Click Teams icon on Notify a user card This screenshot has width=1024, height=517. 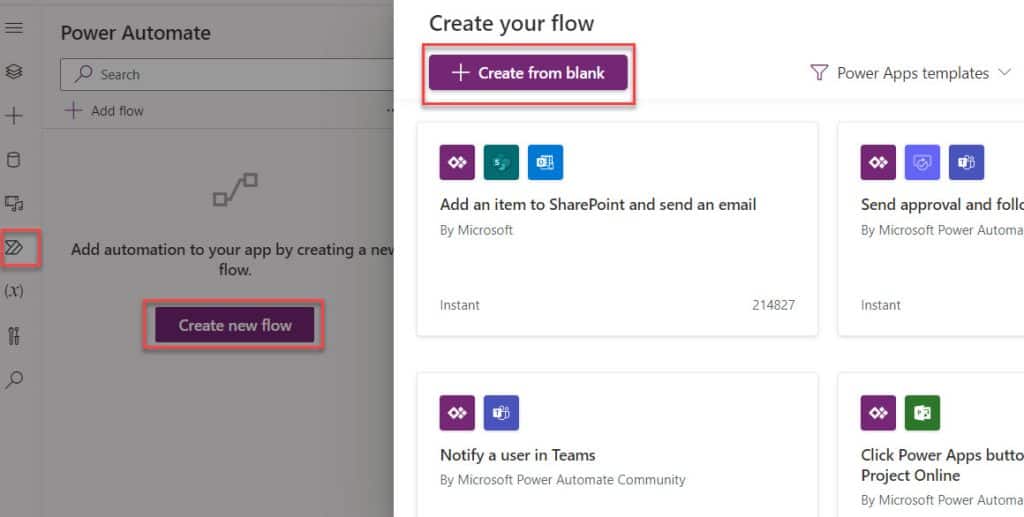point(502,413)
